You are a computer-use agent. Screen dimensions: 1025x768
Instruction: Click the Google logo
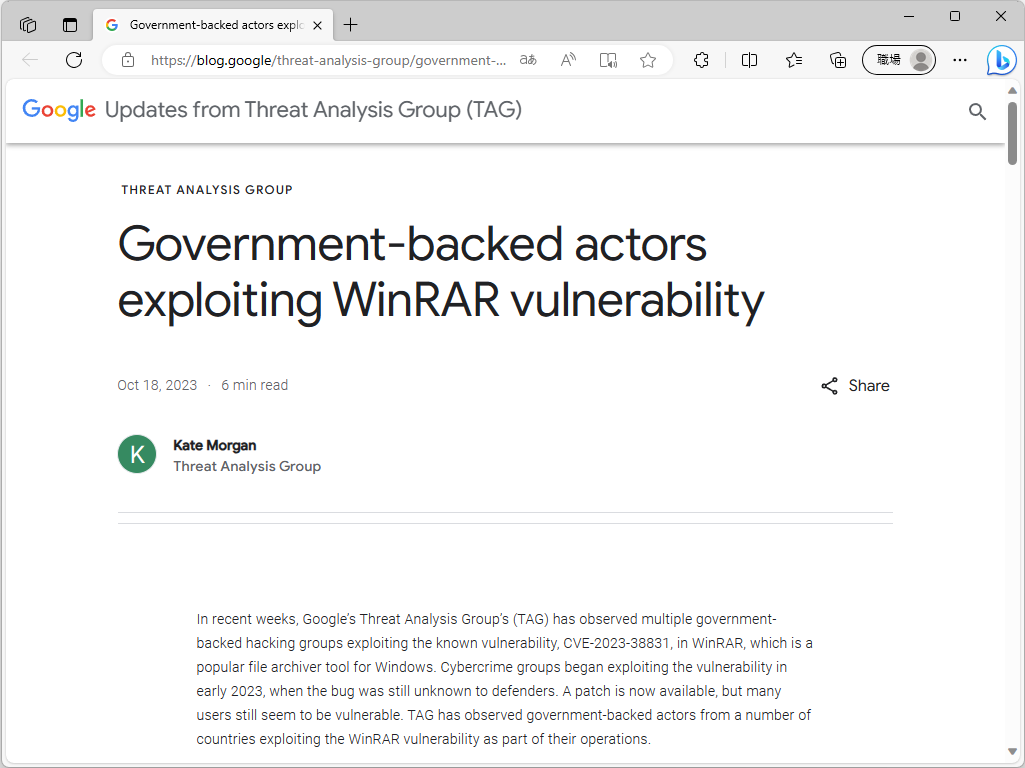tap(58, 110)
